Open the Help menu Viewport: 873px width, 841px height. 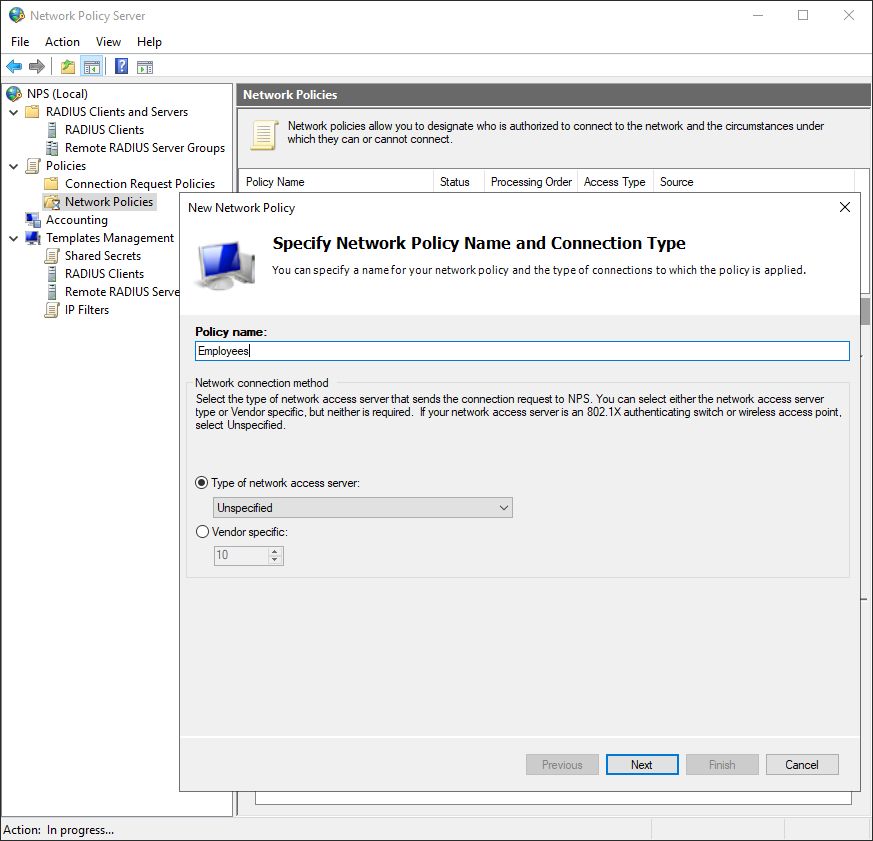pyautogui.click(x=149, y=42)
